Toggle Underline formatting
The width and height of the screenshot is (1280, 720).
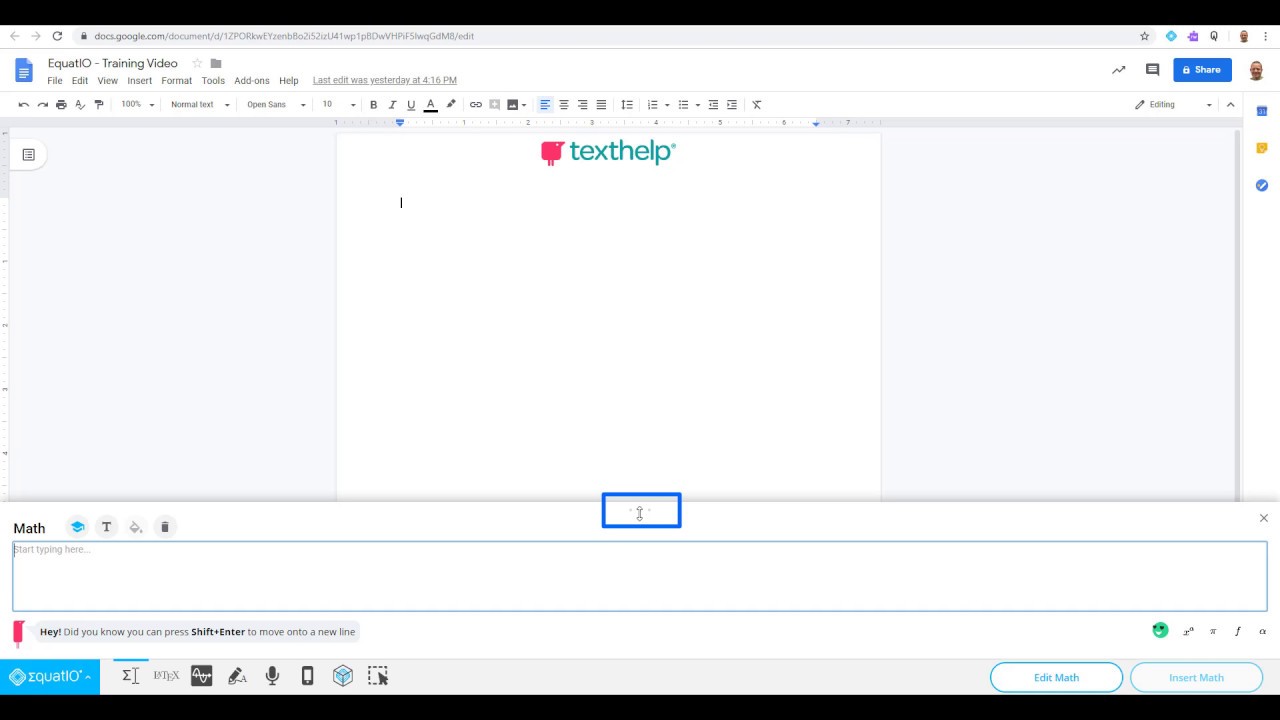point(411,104)
